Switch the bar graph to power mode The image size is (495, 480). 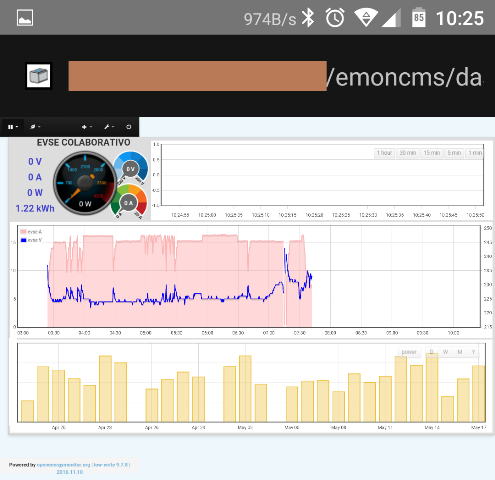point(409,352)
